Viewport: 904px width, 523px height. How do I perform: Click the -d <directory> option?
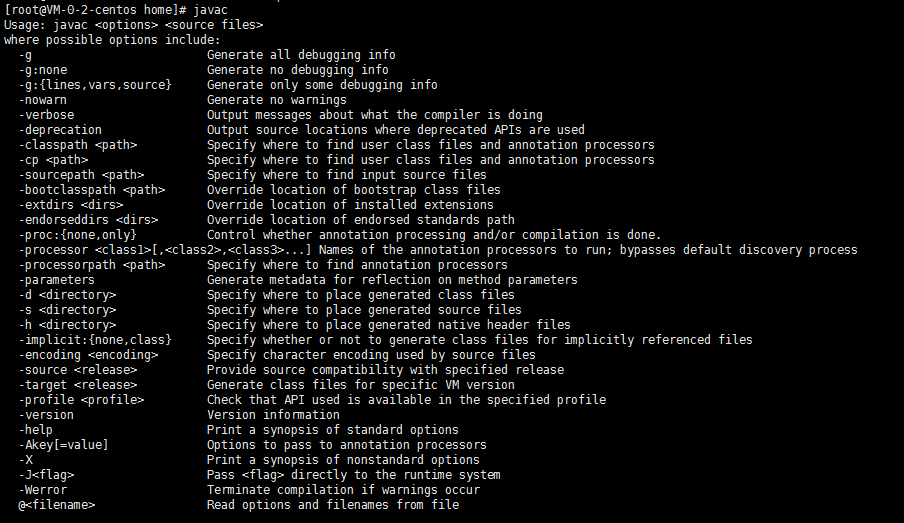pos(67,295)
